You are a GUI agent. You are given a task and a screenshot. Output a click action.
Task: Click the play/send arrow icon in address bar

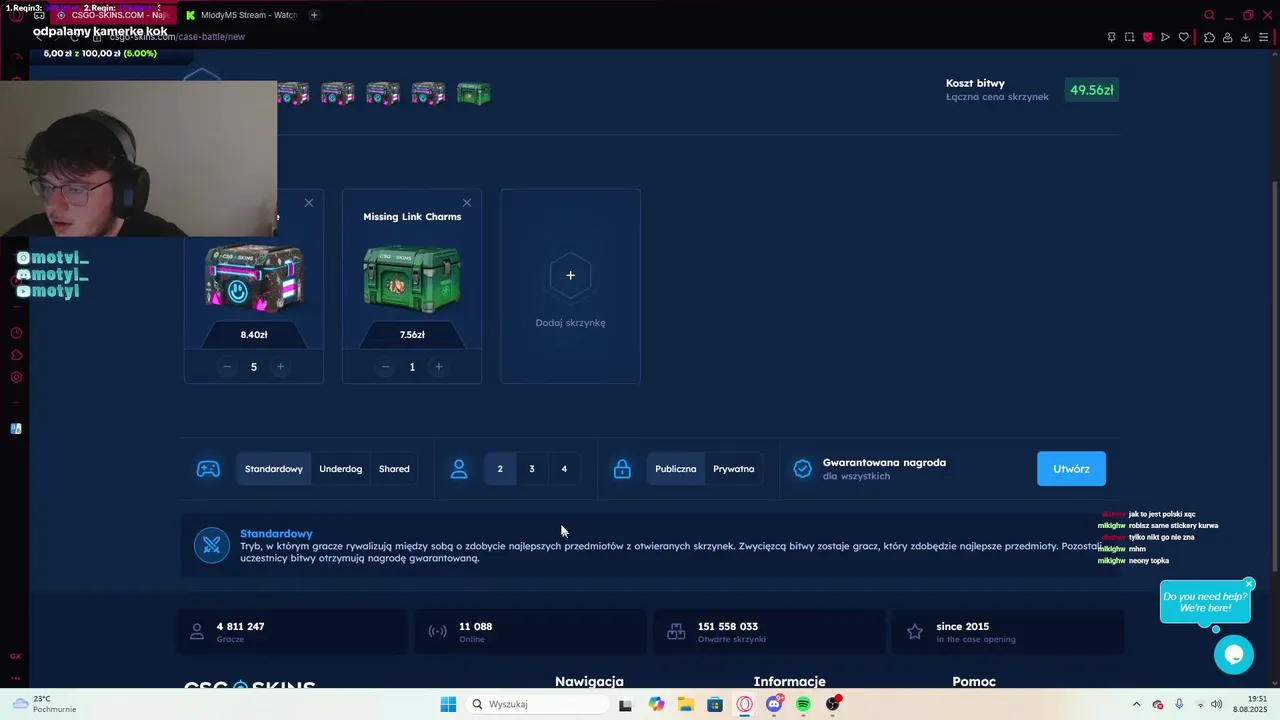tap(1165, 37)
